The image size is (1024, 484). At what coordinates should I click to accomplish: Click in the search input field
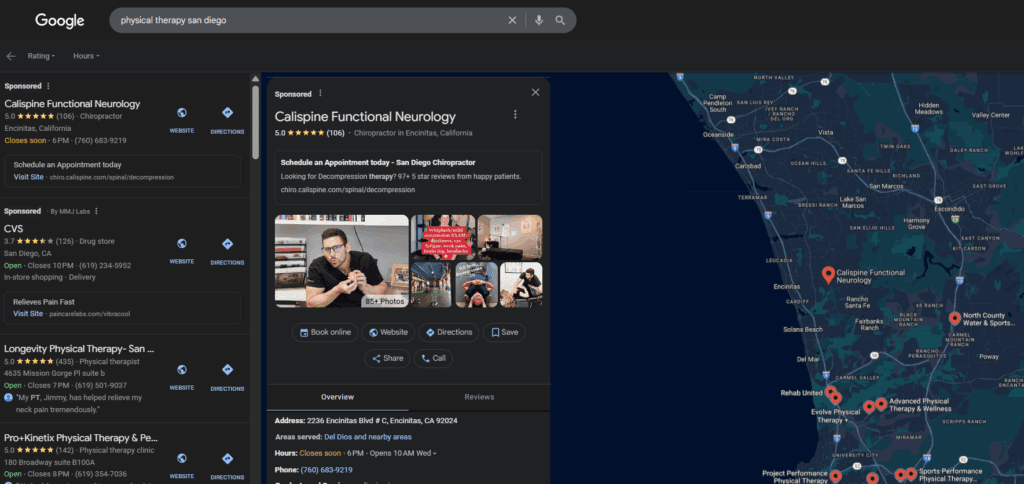click(310, 20)
